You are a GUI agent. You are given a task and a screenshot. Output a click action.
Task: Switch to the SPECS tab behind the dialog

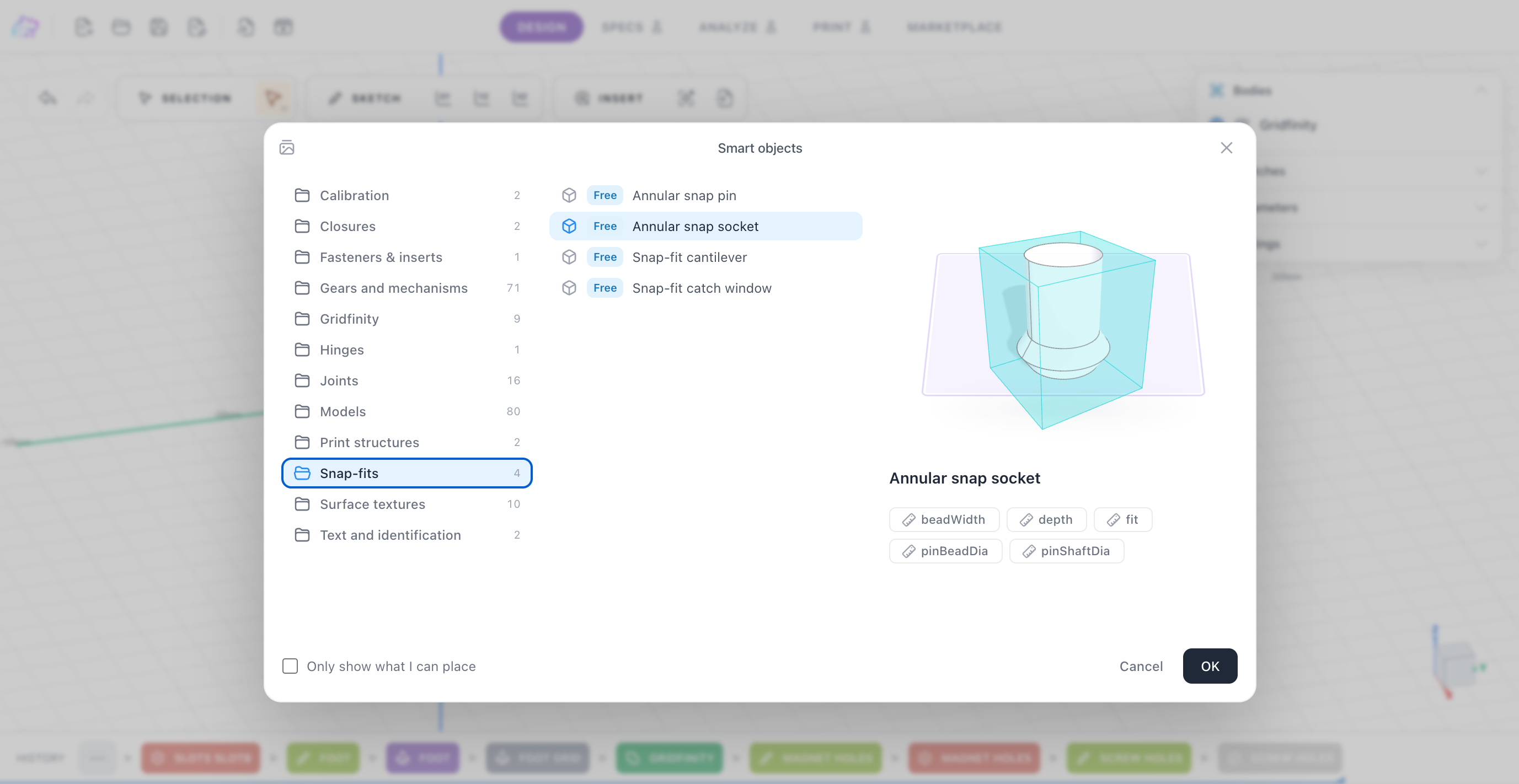tap(632, 27)
